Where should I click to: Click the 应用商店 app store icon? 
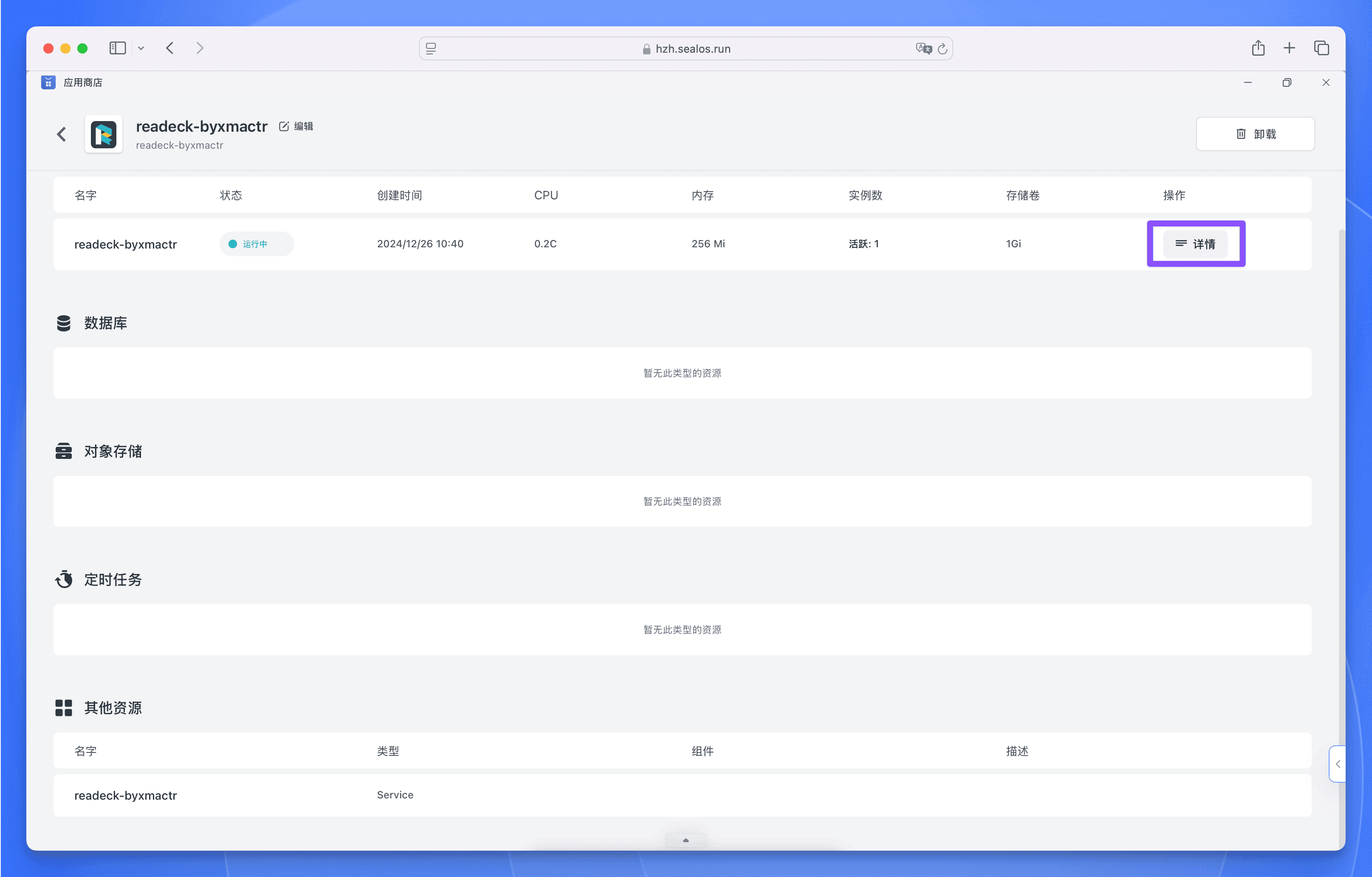pyautogui.click(x=48, y=82)
